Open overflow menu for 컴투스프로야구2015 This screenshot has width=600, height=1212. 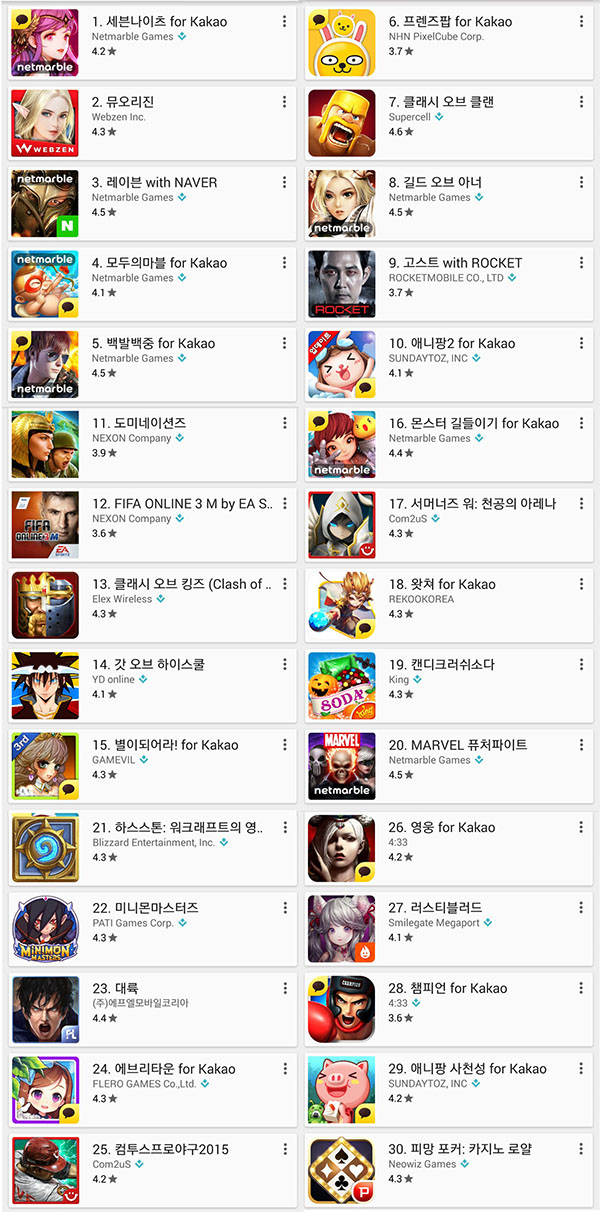click(285, 1149)
